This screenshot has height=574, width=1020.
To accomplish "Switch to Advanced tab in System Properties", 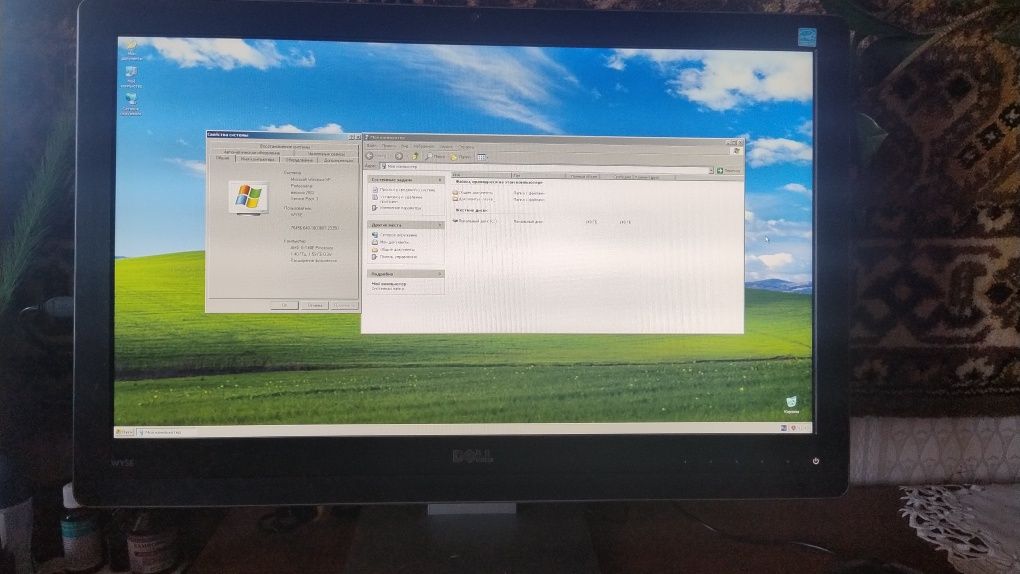I will point(338,160).
